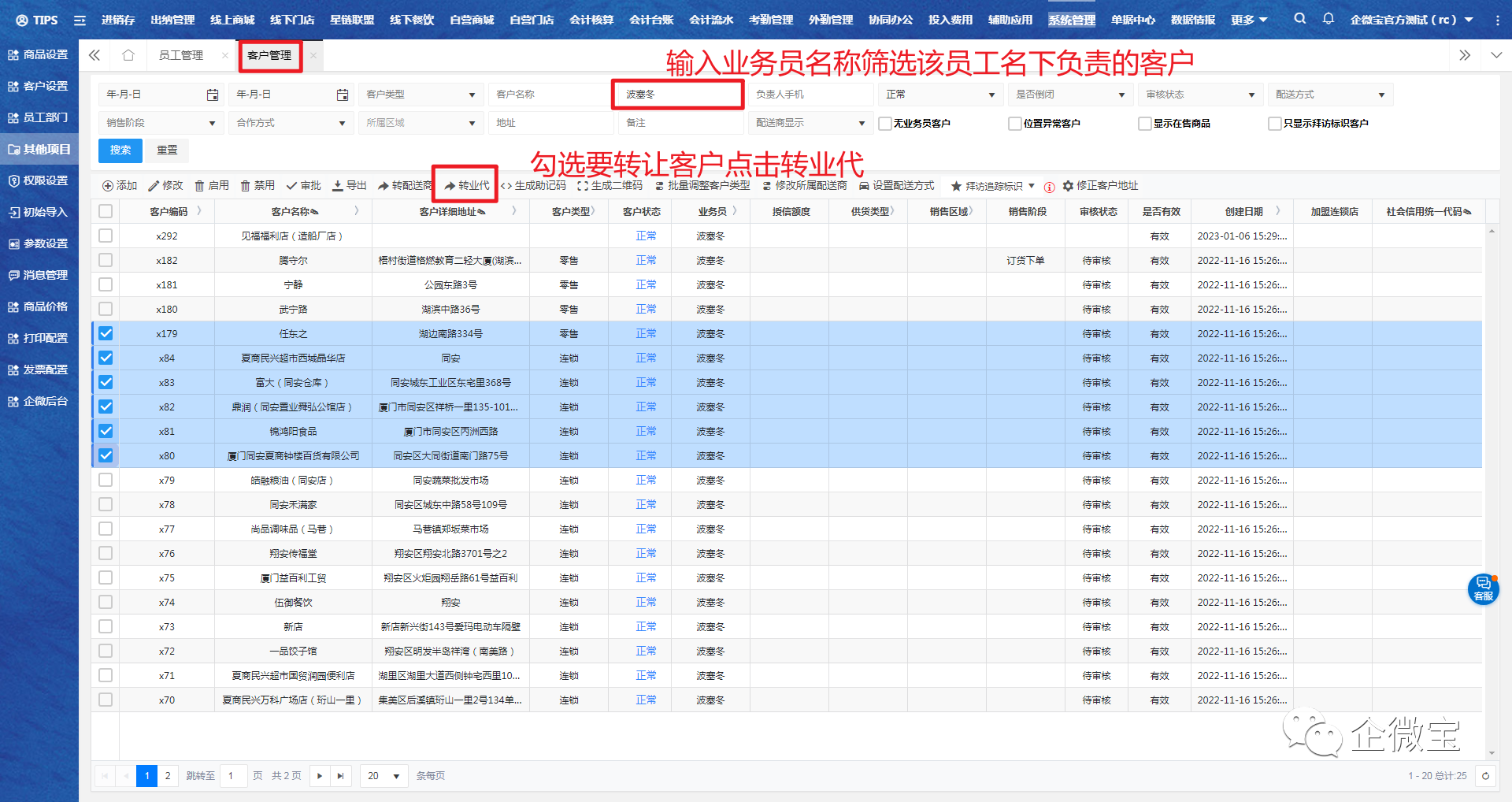1512x802 pixels.
Task: Click the 客户名称 search input field
Action: [548, 95]
